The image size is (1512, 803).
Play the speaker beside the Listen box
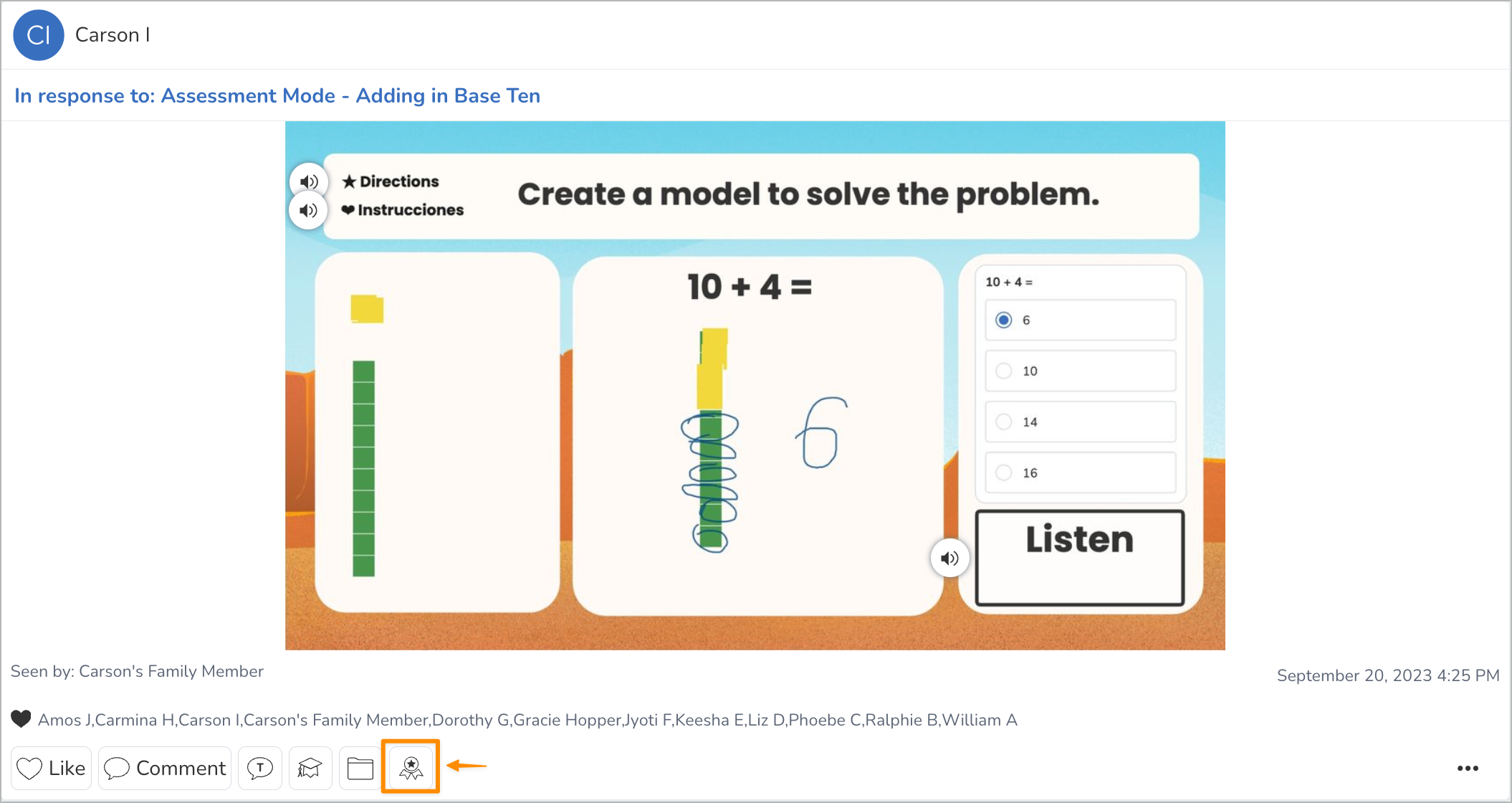click(949, 558)
